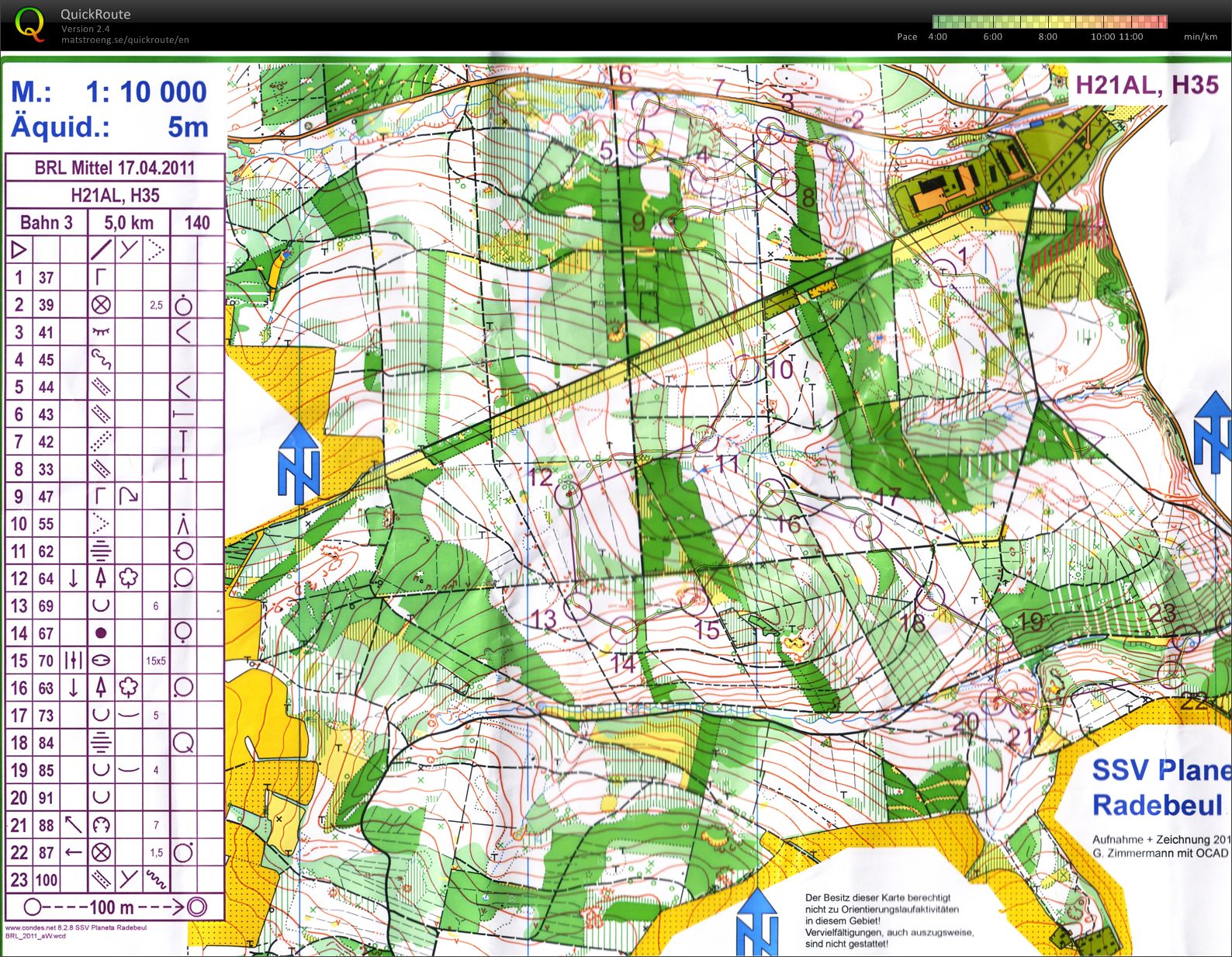Click the pace color gradient bar
1232x957 pixels.
1049,22
